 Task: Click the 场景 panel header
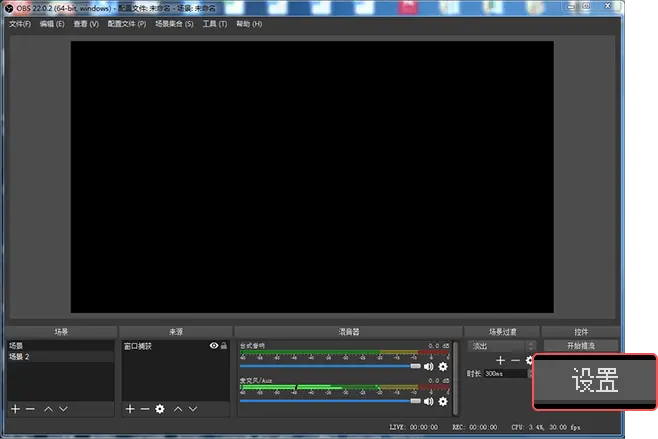[x=61, y=332]
